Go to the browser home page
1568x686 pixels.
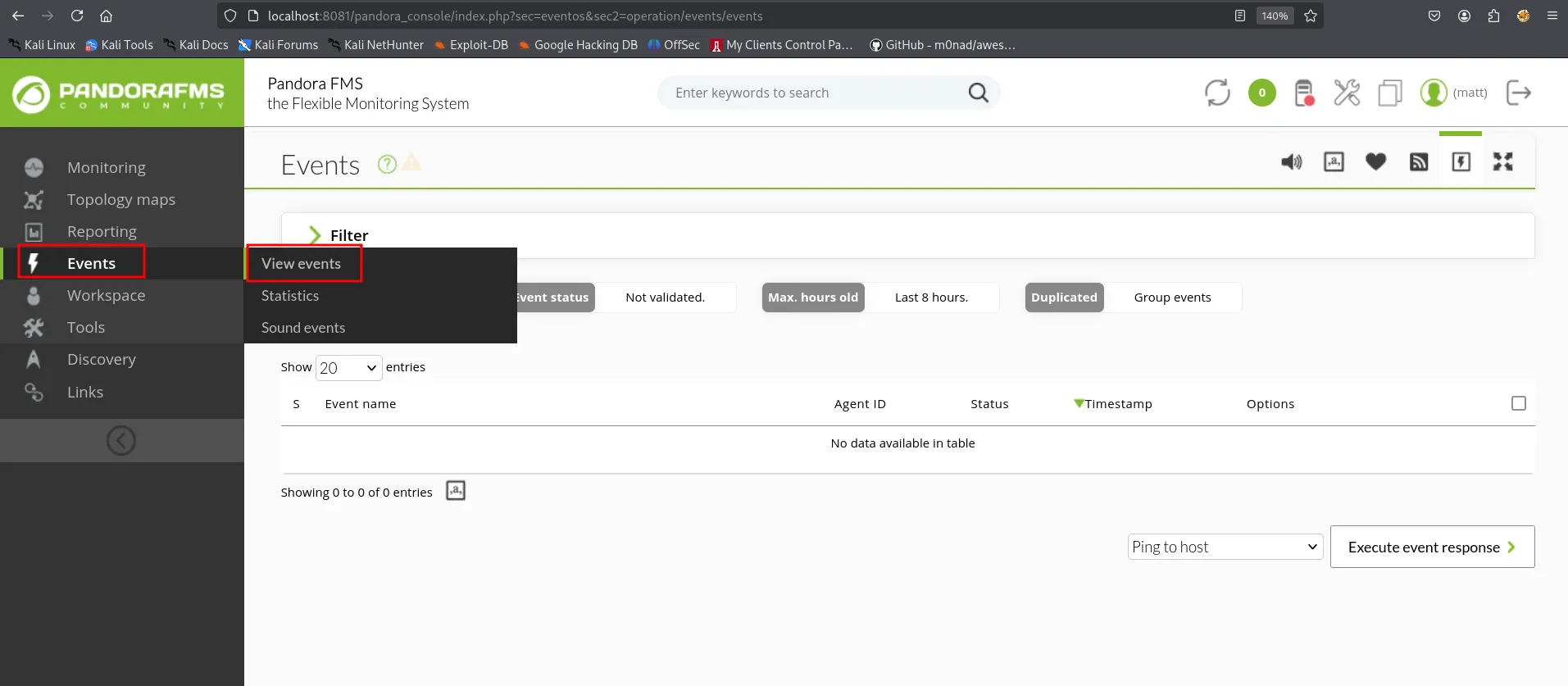(106, 16)
